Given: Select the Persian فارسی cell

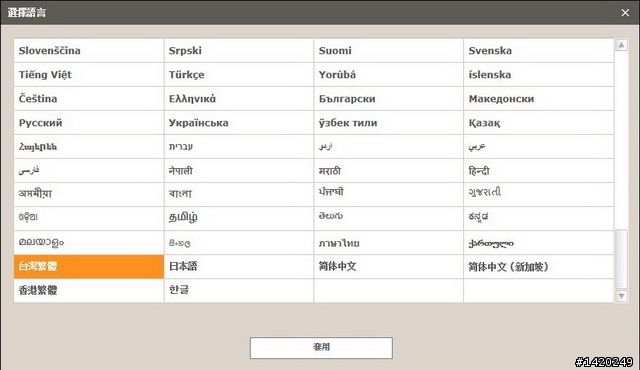Looking at the screenshot, I should pos(89,171).
